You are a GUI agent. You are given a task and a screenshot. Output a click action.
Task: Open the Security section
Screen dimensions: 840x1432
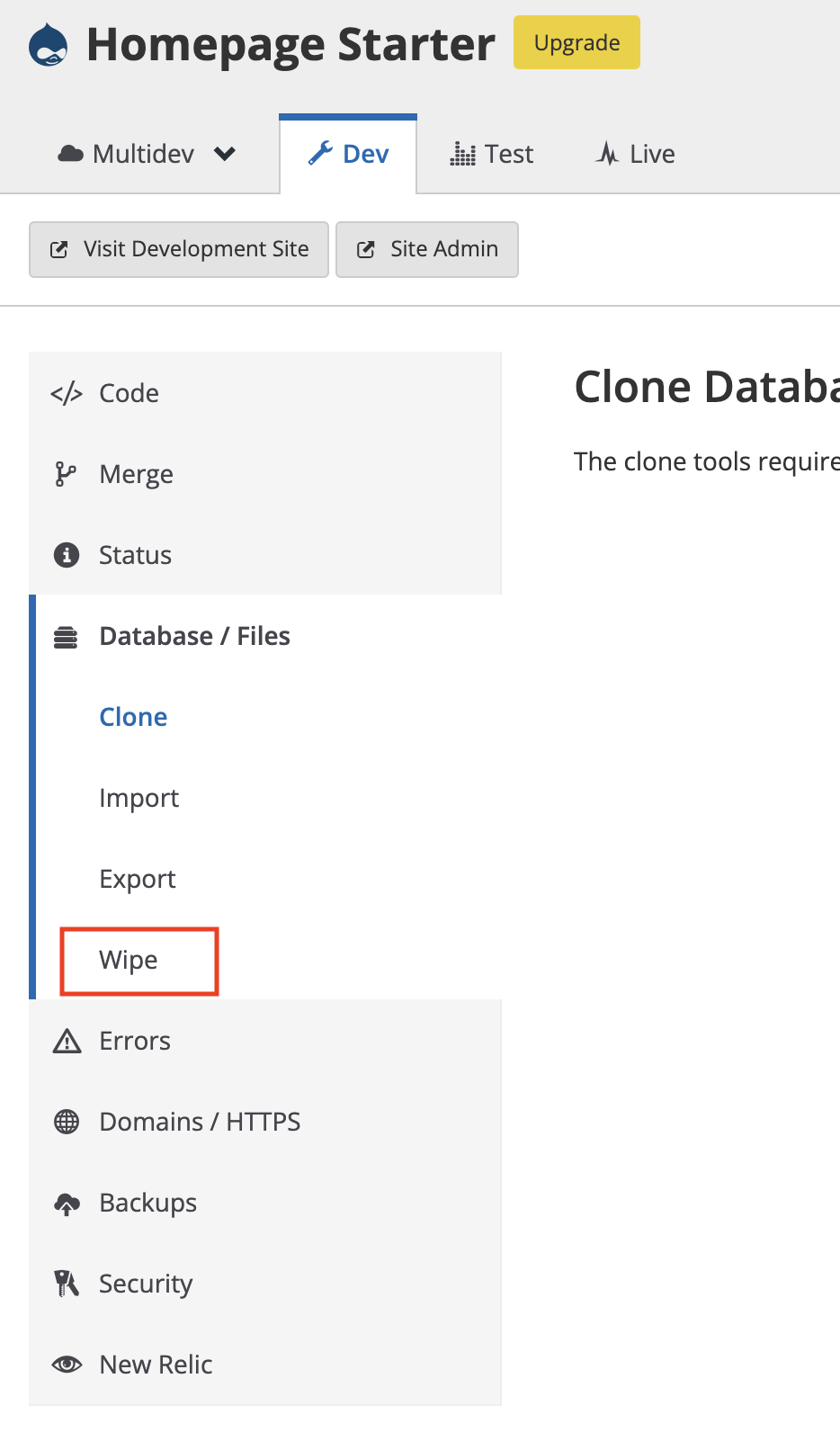coord(265,1283)
